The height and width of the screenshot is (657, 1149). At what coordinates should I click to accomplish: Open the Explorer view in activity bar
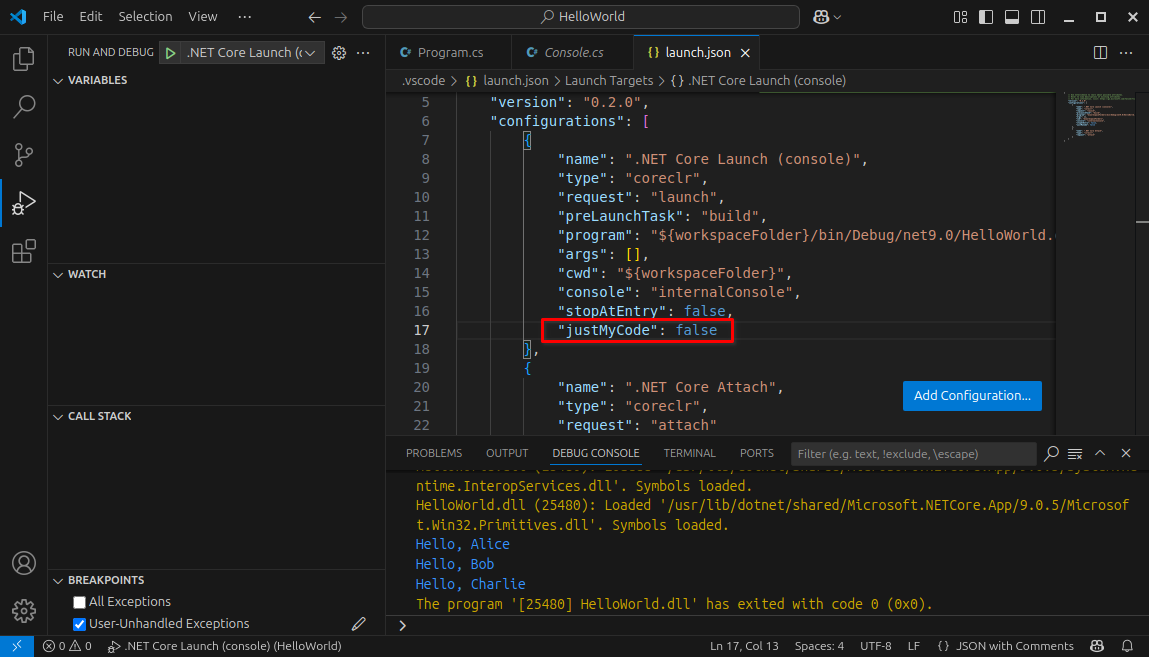[x=23, y=59]
